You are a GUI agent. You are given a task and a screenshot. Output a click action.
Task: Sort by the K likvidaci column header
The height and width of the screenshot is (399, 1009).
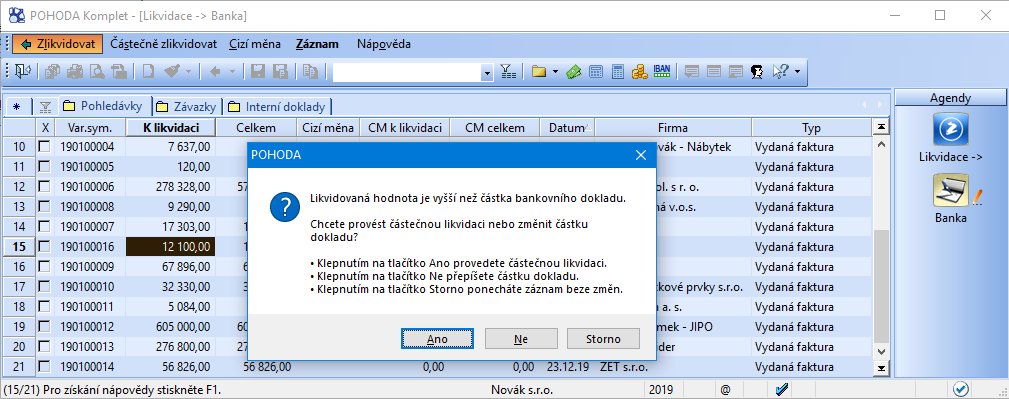point(171,127)
